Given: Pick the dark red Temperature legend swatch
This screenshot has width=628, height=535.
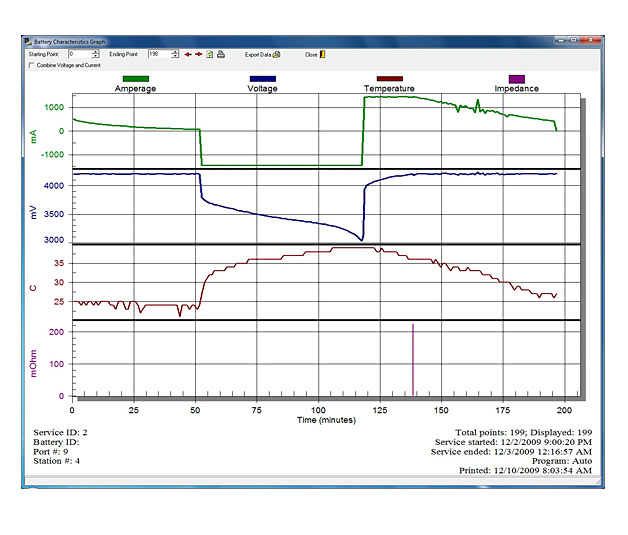Looking at the screenshot, I should 389,78.
